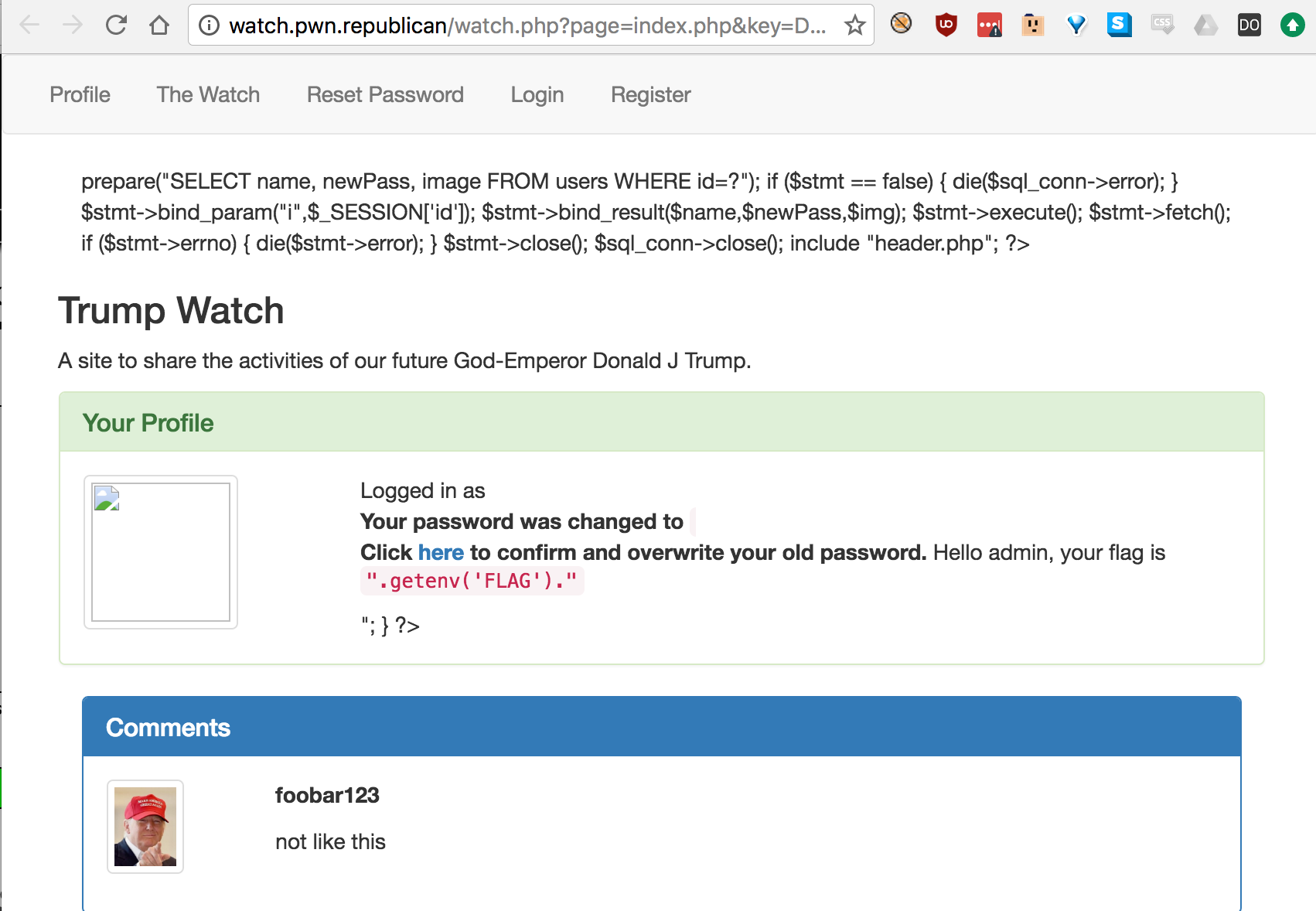Open Reset Password in navbar

[x=385, y=94]
